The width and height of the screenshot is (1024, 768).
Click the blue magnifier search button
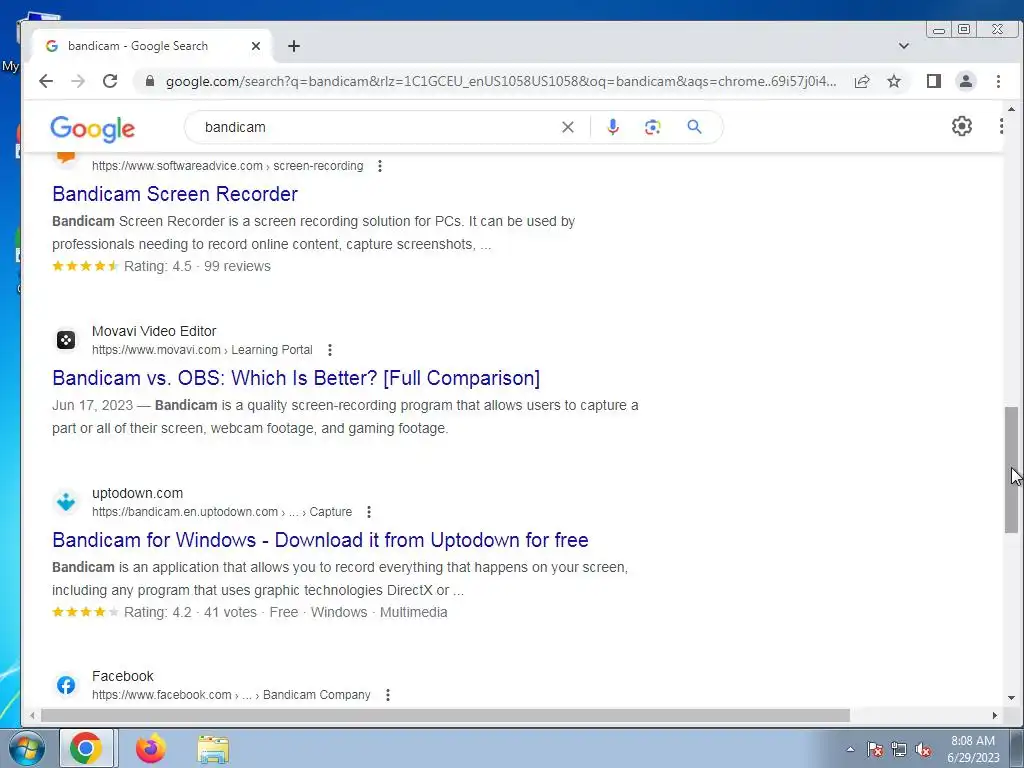[694, 127]
